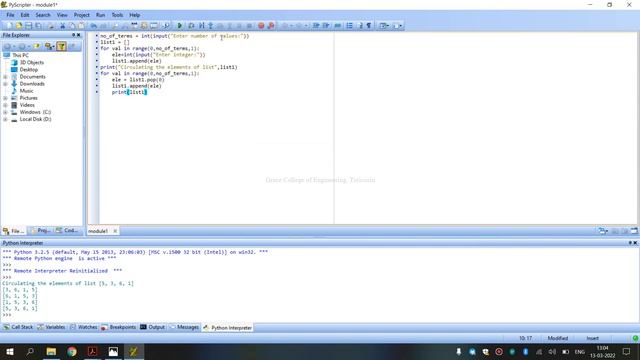
Task: Click the Step Into debug icon
Action: point(211,26)
